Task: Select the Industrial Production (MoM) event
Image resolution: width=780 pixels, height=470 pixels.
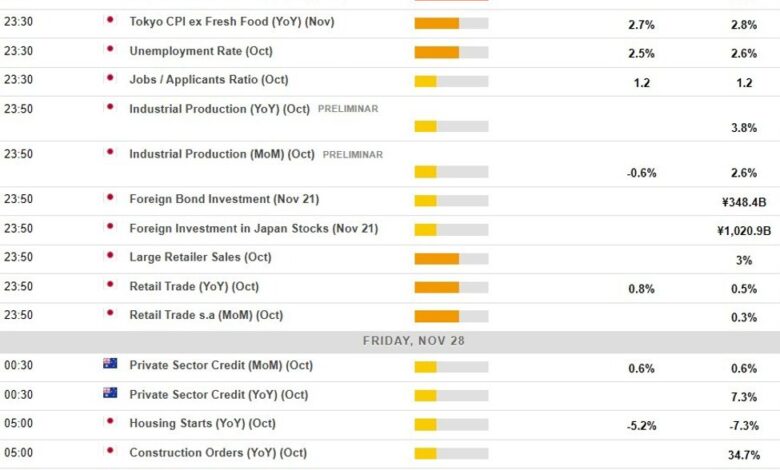Action: pos(222,155)
